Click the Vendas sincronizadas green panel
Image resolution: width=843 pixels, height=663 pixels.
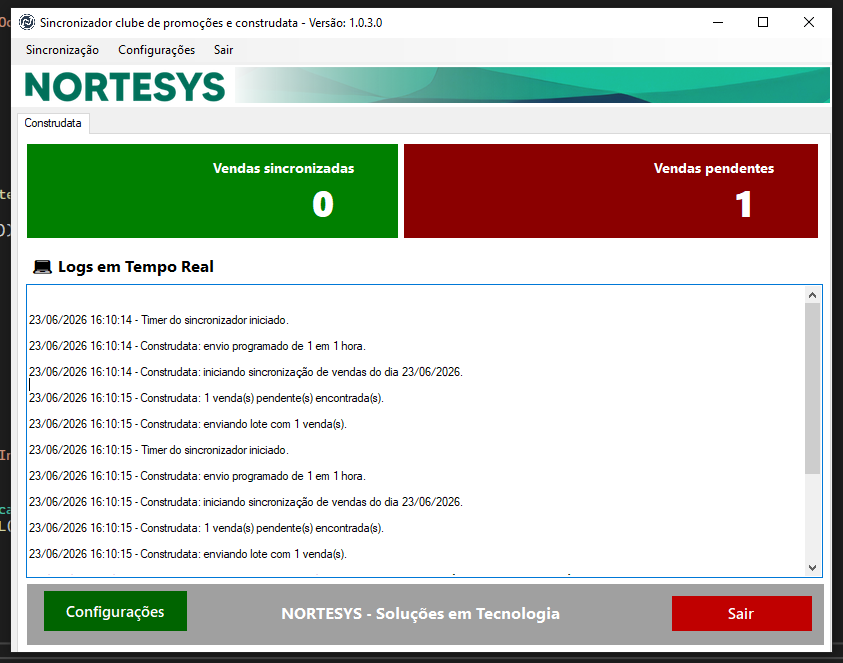click(212, 191)
